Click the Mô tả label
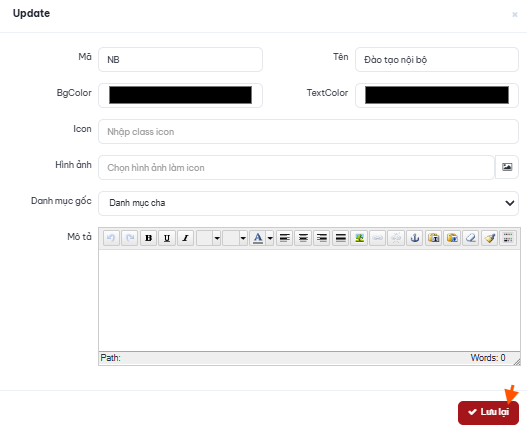The width and height of the screenshot is (527, 430). click(79, 237)
